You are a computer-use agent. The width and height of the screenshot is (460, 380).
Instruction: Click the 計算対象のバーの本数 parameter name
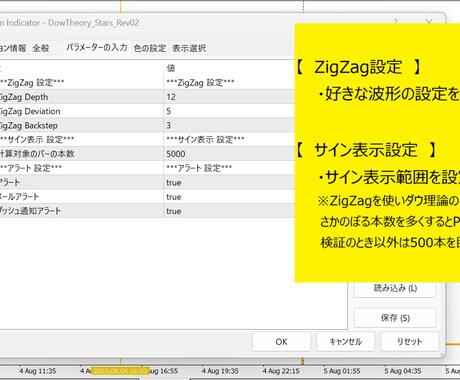(37, 154)
